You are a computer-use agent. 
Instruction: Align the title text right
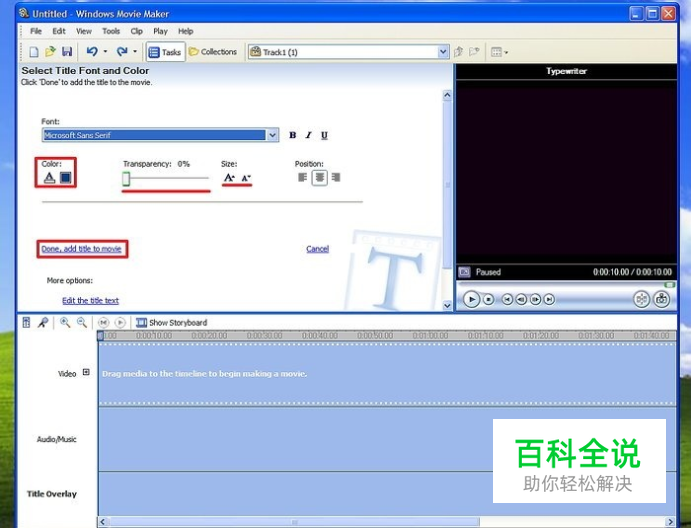[x=336, y=178]
